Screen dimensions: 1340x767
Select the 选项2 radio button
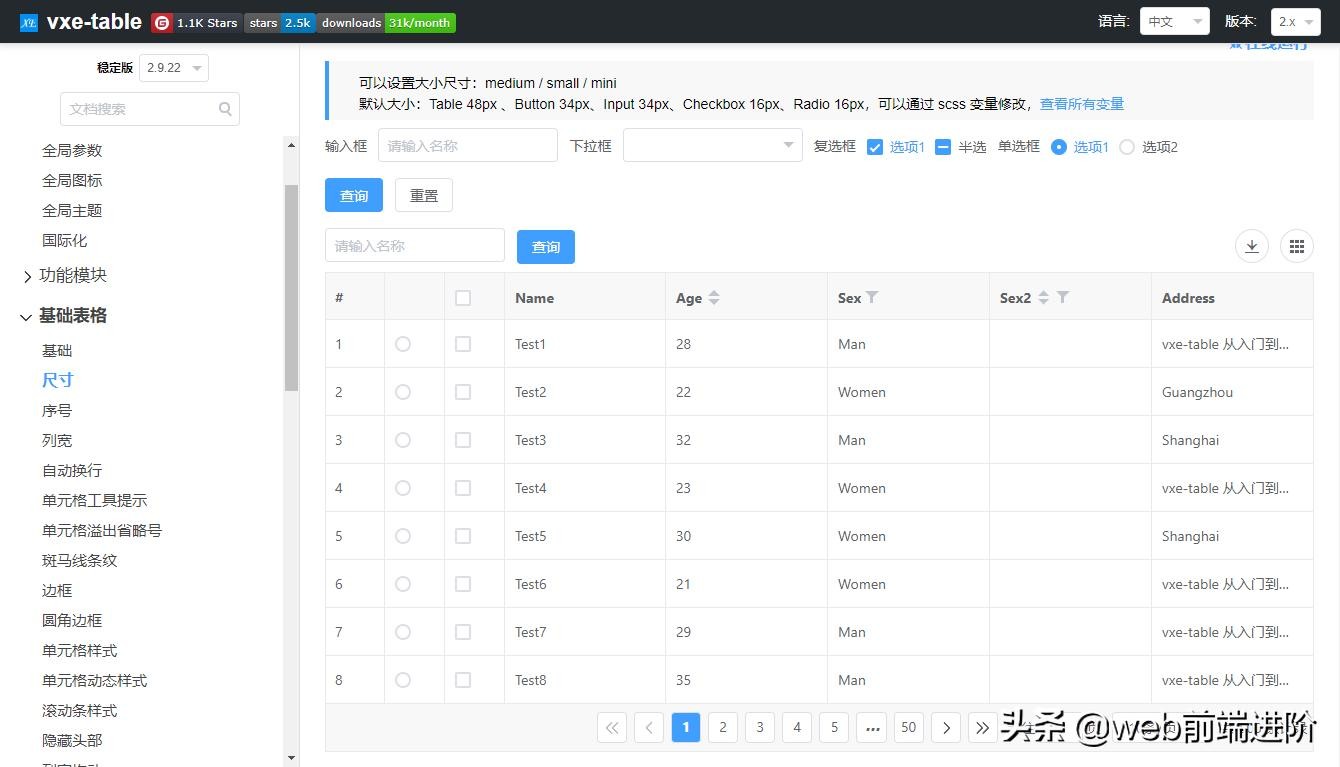(1127, 147)
